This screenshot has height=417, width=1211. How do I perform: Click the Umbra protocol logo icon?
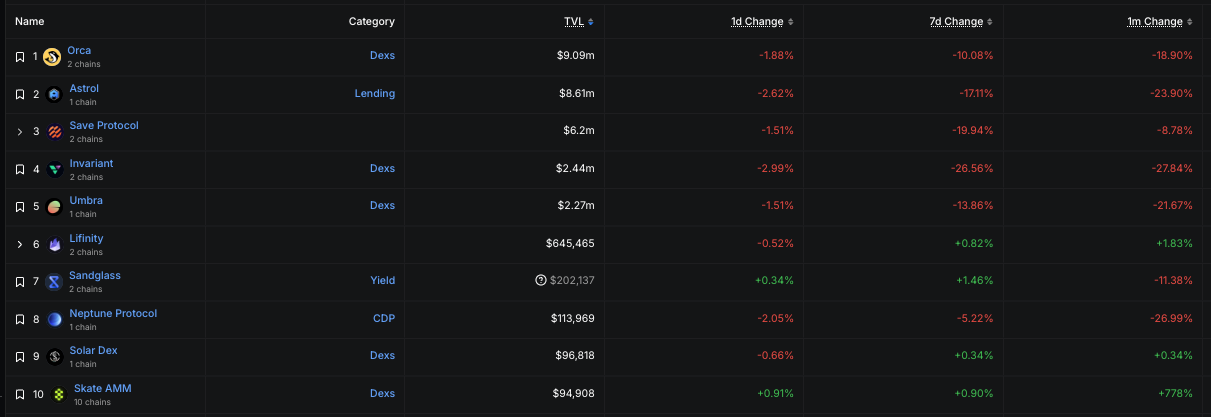(54, 206)
